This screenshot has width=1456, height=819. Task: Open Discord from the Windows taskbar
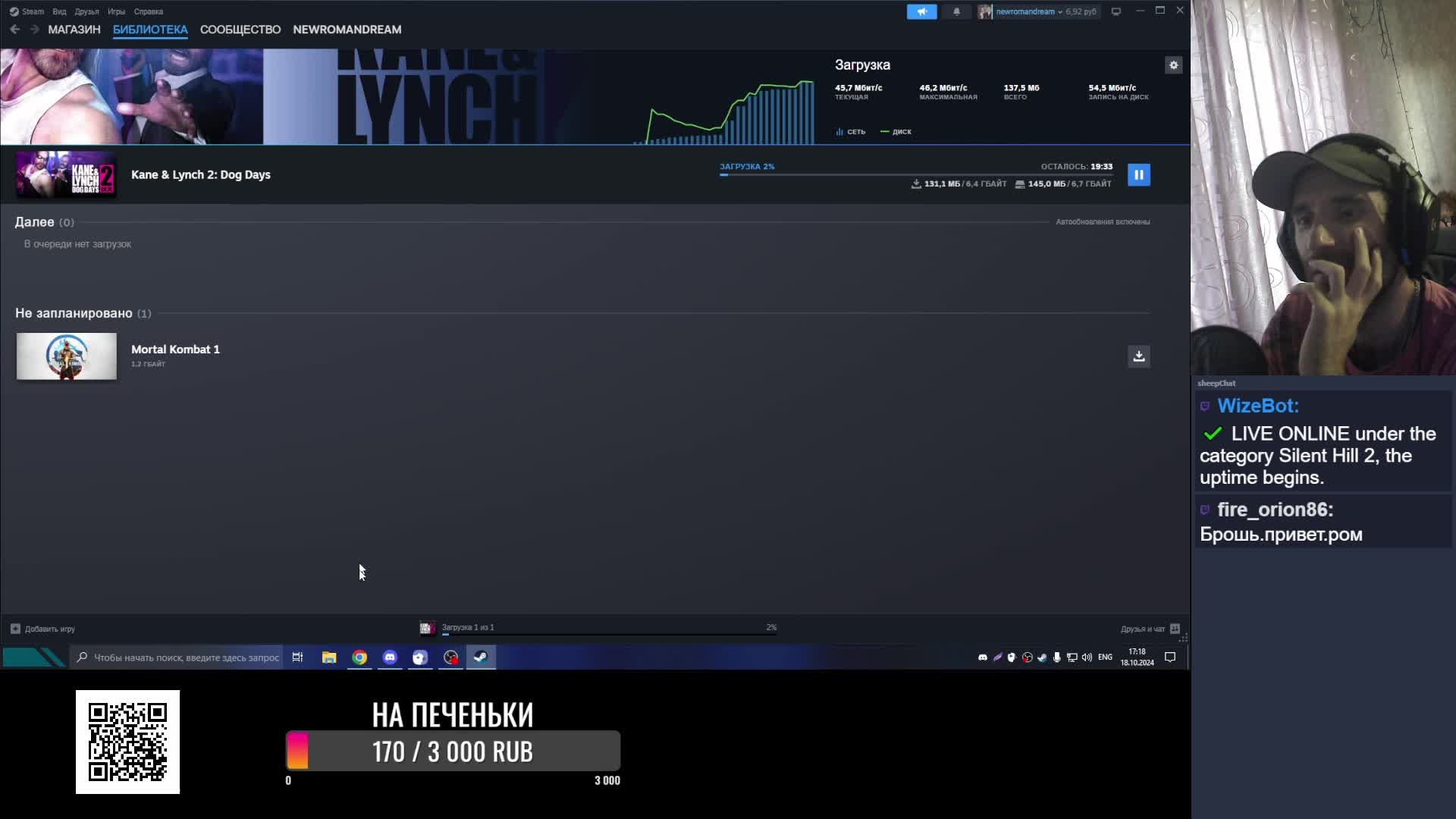click(390, 657)
